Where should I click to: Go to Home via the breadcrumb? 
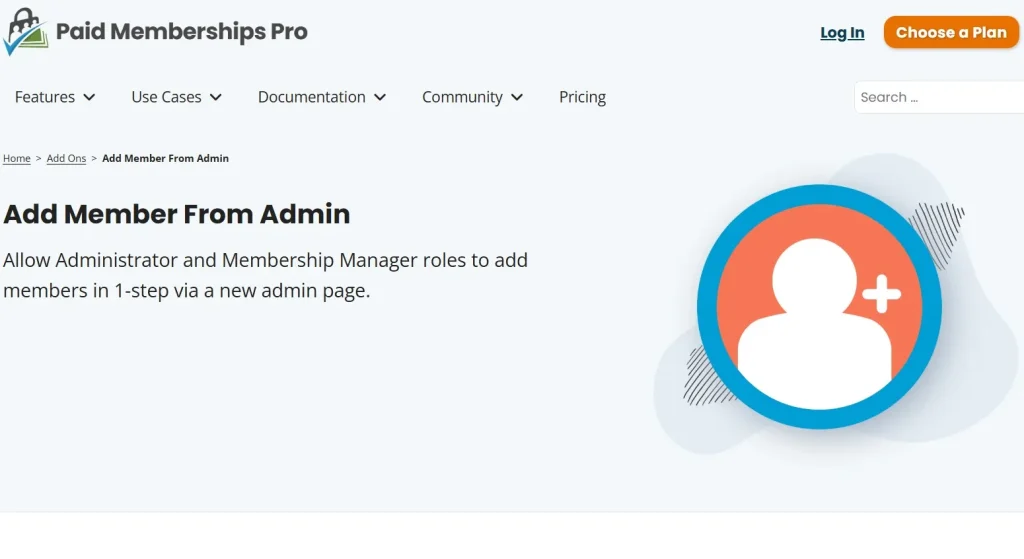click(17, 159)
